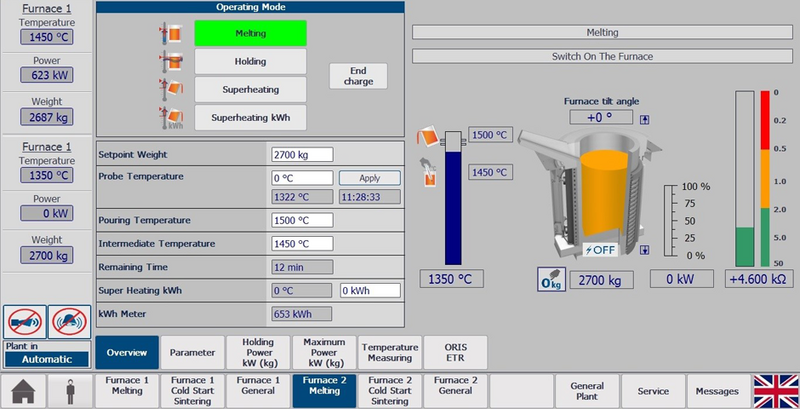
Task: Toggle the horn mute icon button
Action: 24,321
